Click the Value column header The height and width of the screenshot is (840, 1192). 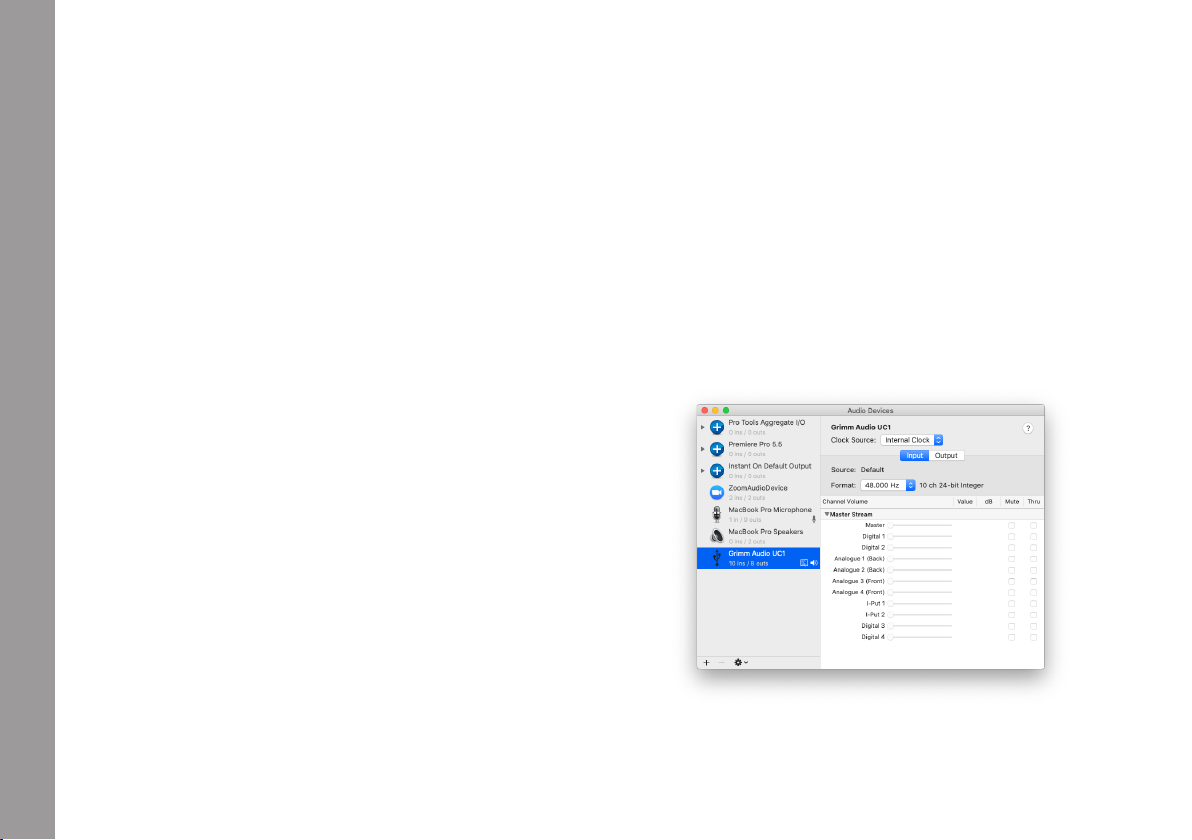[x=965, y=502]
